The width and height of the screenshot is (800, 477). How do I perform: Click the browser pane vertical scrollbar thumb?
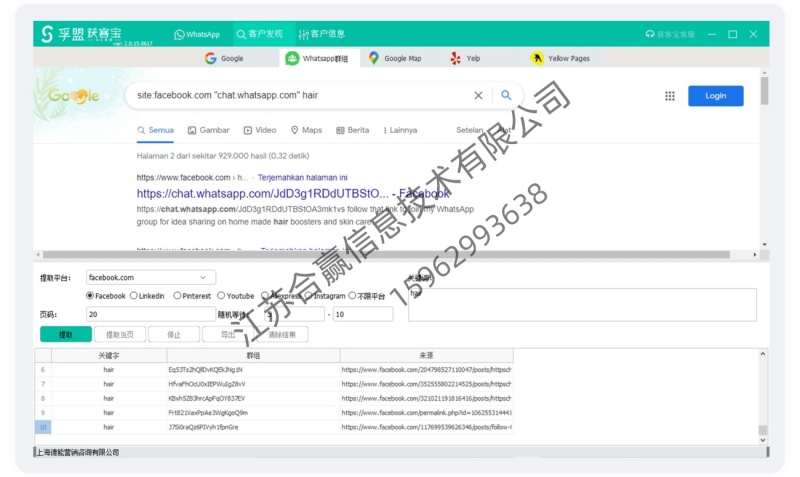pos(764,90)
